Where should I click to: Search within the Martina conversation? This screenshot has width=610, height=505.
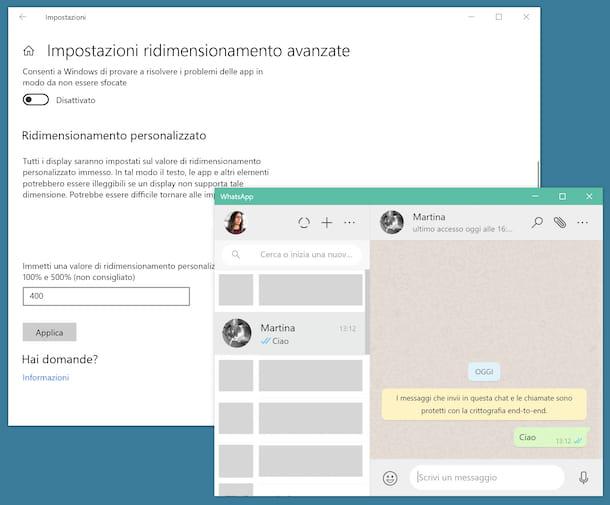[x=537, y=223]
